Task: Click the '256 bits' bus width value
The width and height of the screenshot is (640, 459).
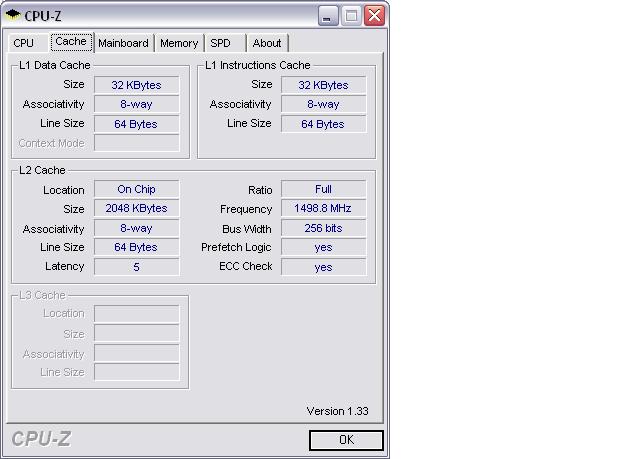Action: 323,228
